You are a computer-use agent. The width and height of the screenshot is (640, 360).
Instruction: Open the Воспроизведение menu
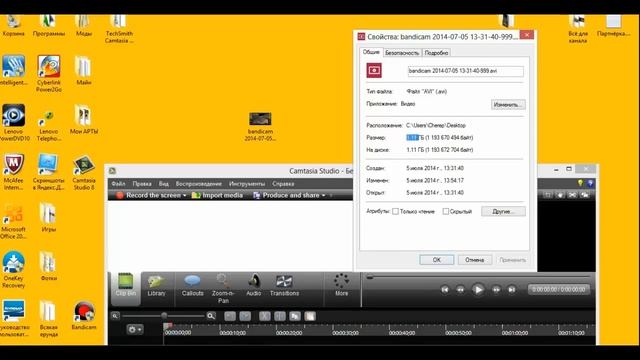pos(199,184)
